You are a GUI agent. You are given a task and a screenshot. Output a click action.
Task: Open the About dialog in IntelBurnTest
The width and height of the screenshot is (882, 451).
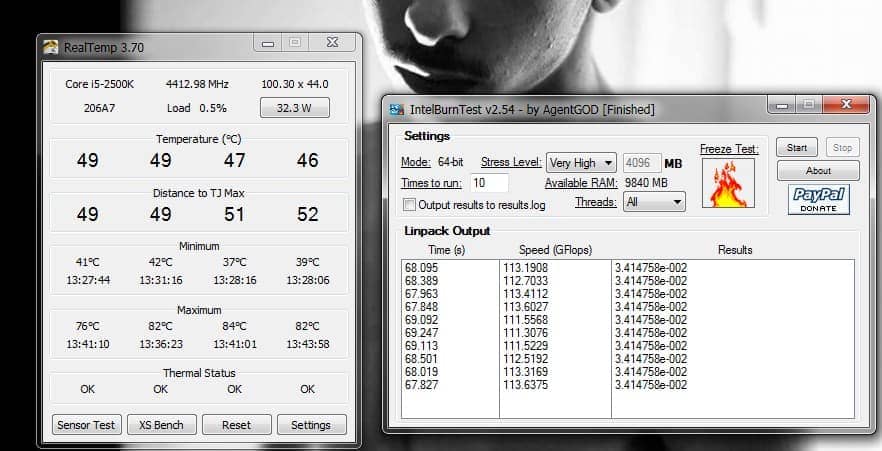point(818,171)
